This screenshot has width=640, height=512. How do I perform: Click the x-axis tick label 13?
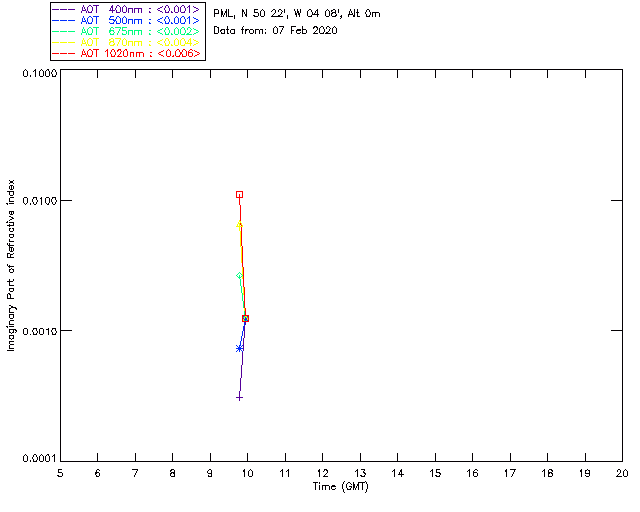click(x=360, y=473)
